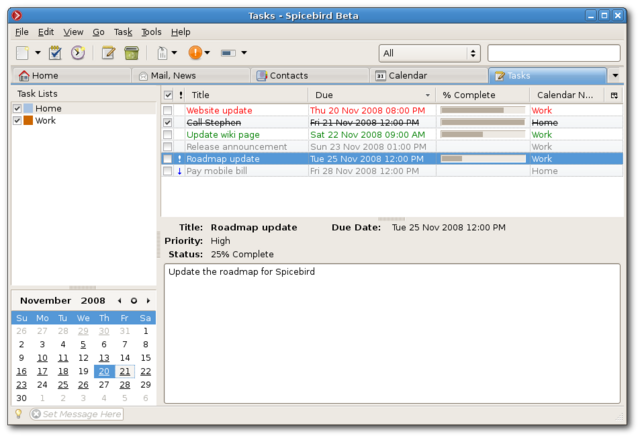Click the Pay mobile bill low priority arrow
The height and width of the screenshot is (438, 640).
pos(180,171)
